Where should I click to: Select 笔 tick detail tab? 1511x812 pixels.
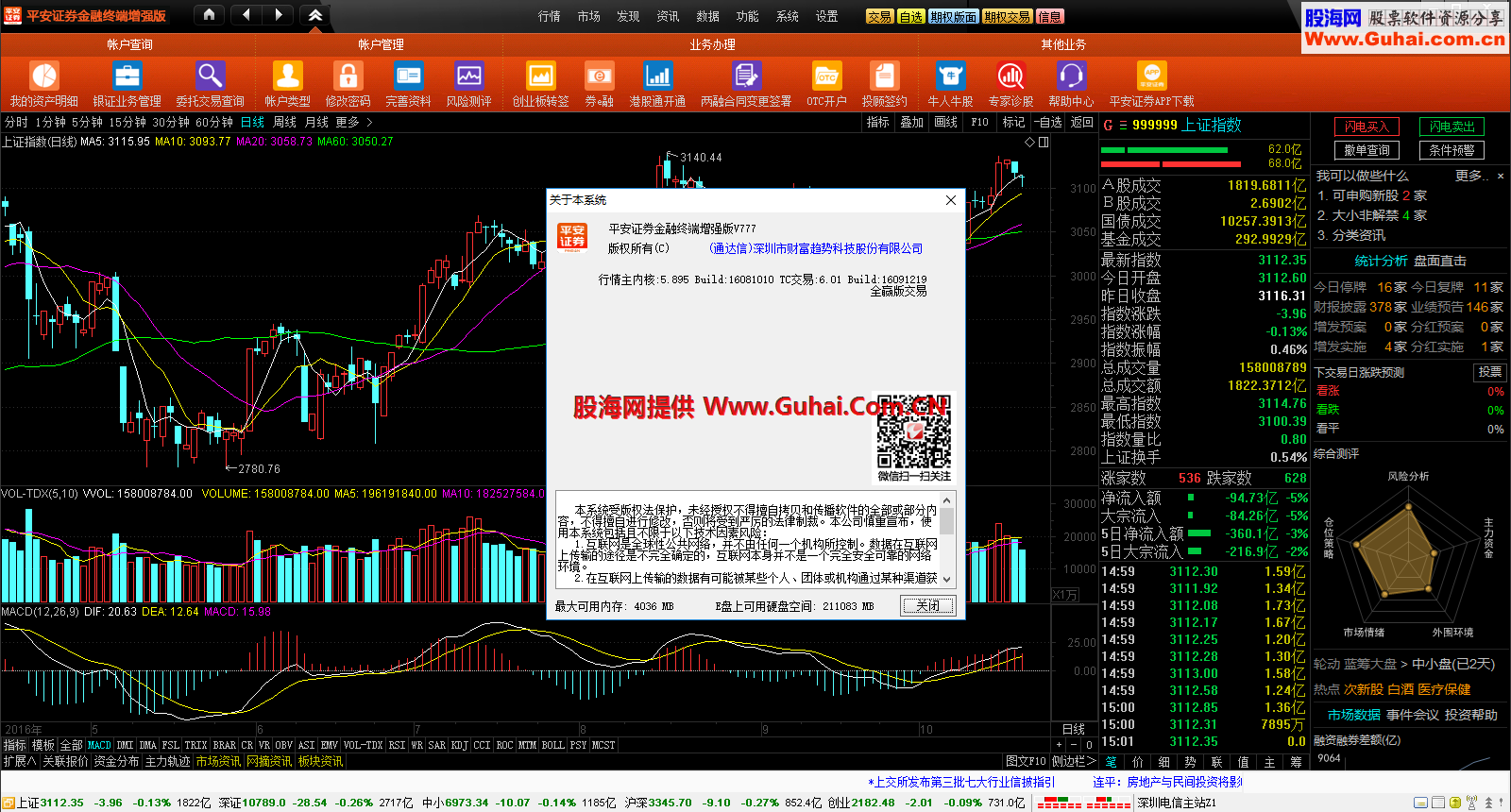pos(1112,761)
